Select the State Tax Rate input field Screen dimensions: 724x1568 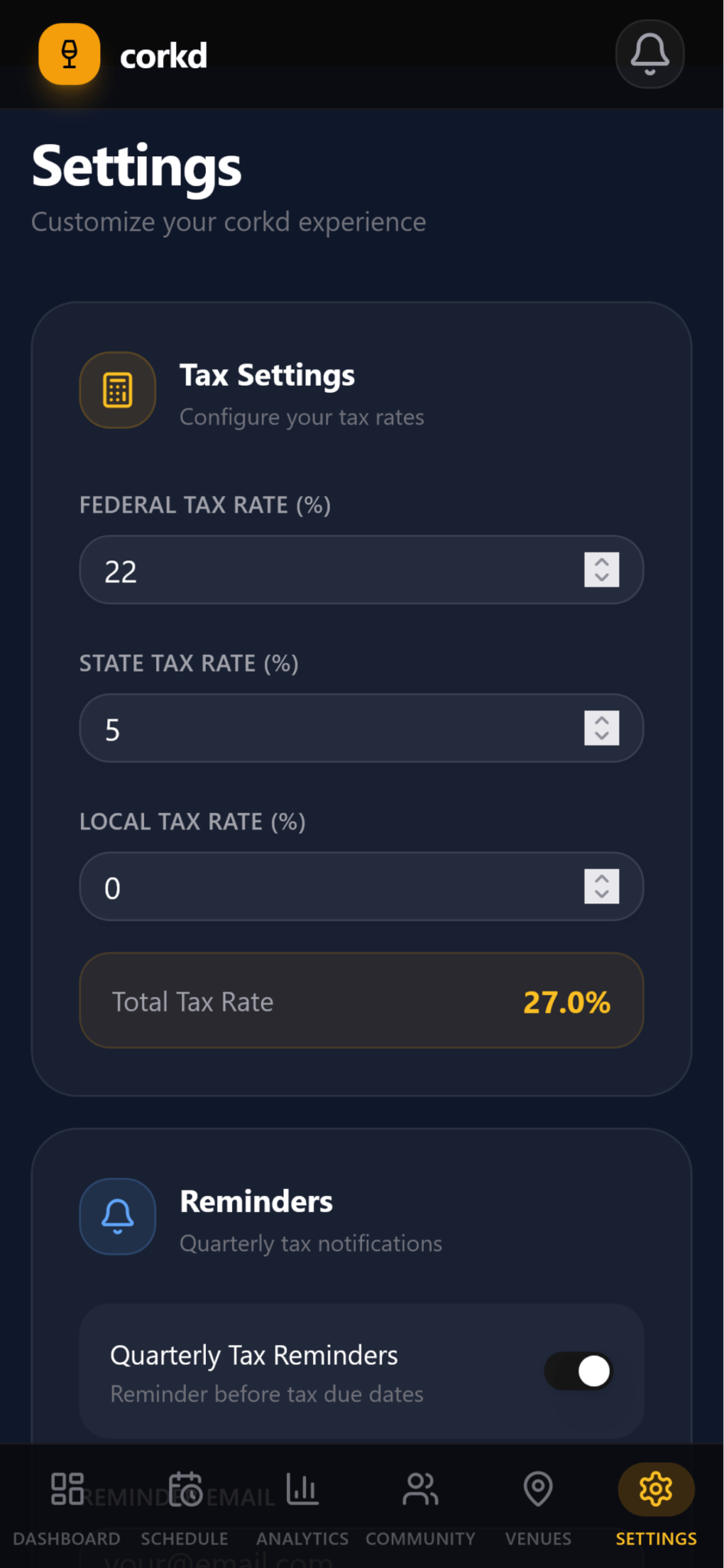click(306, 728)
